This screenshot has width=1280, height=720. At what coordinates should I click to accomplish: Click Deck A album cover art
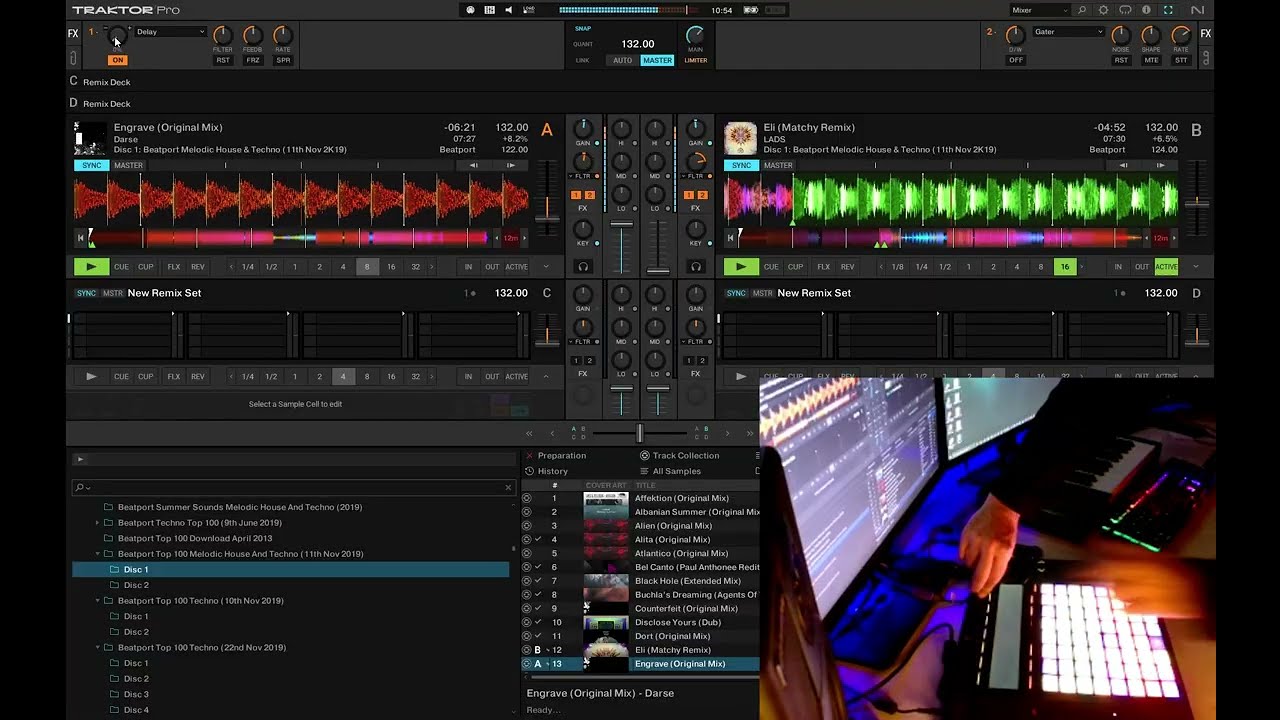(x=90, y=138)
